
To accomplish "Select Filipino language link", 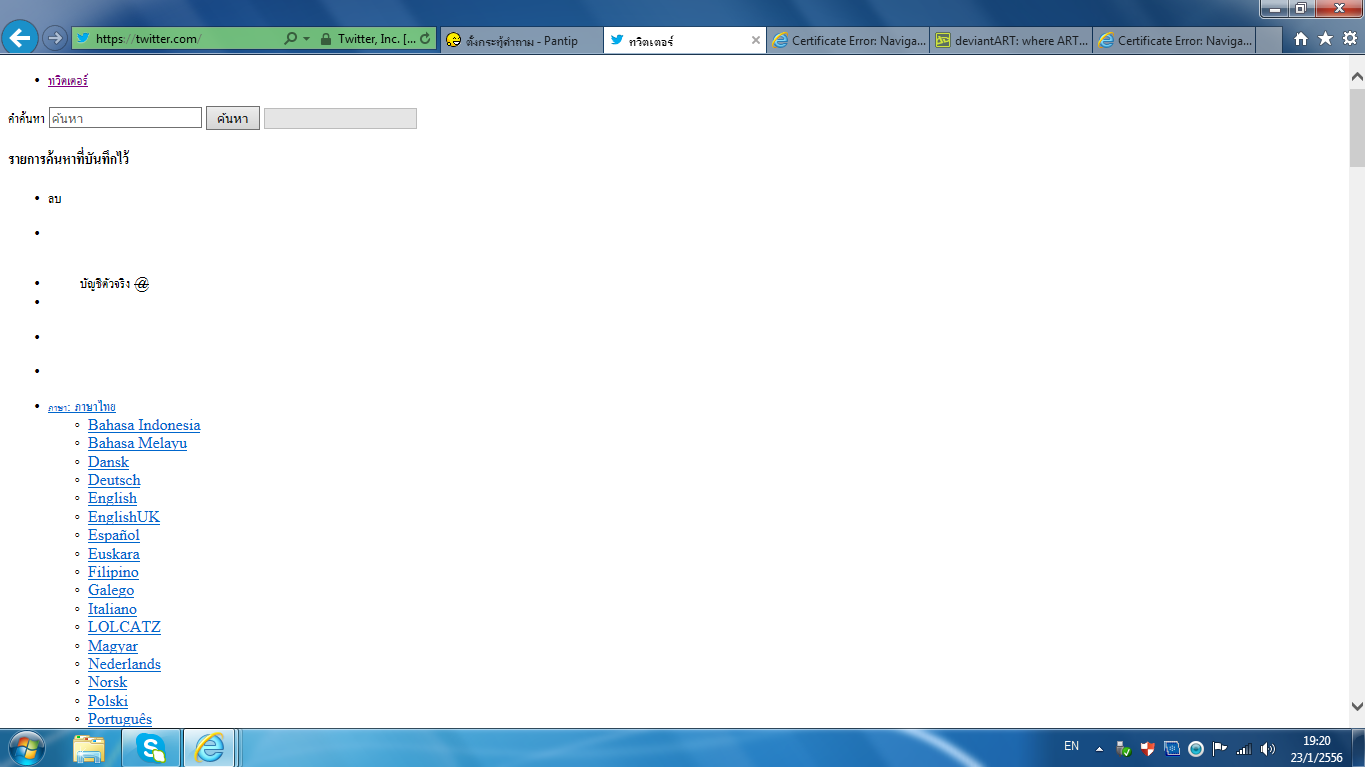I will coord(113,572).
